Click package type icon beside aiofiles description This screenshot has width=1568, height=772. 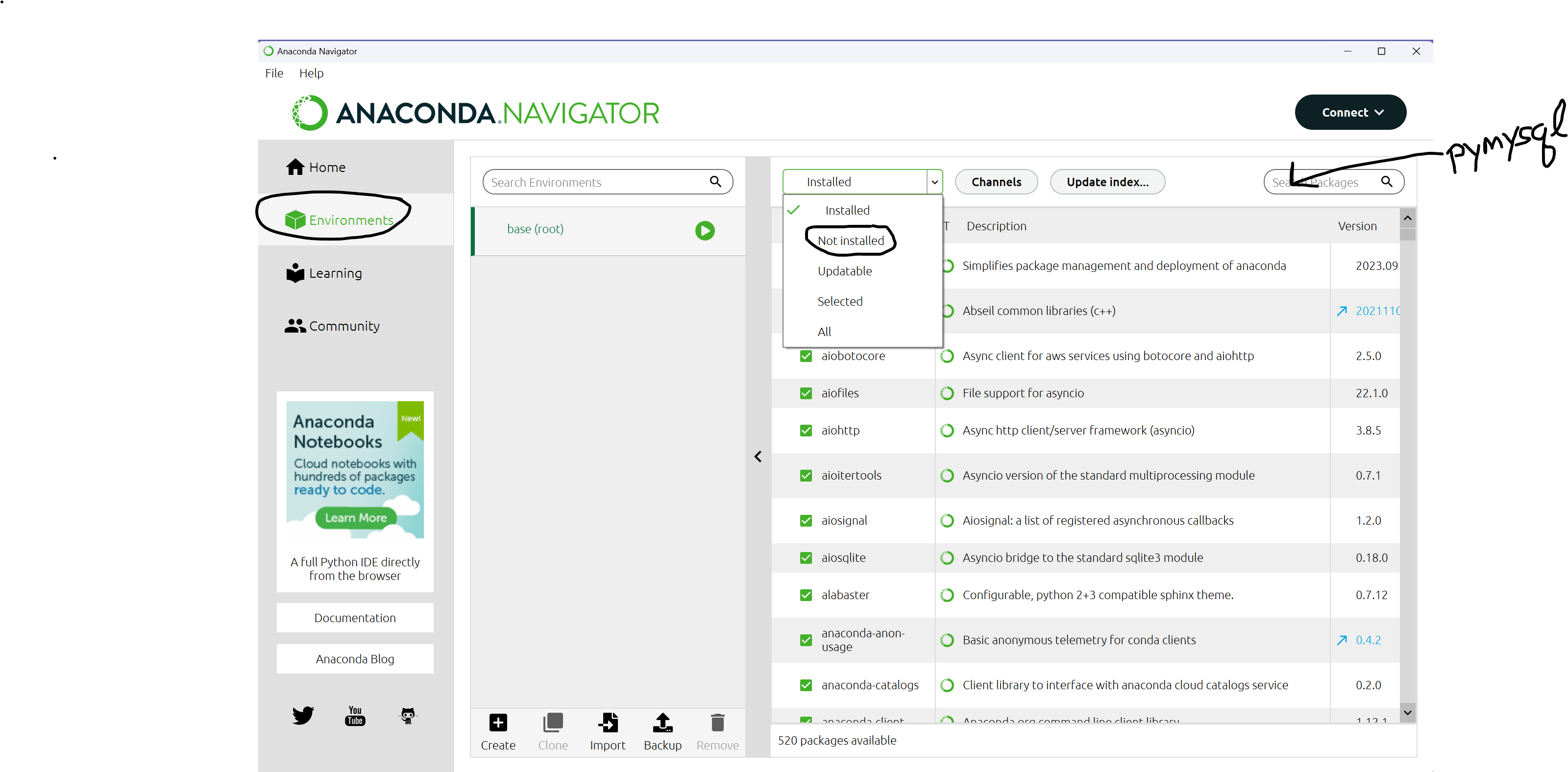pyautogui.click(x=947, y=393)
